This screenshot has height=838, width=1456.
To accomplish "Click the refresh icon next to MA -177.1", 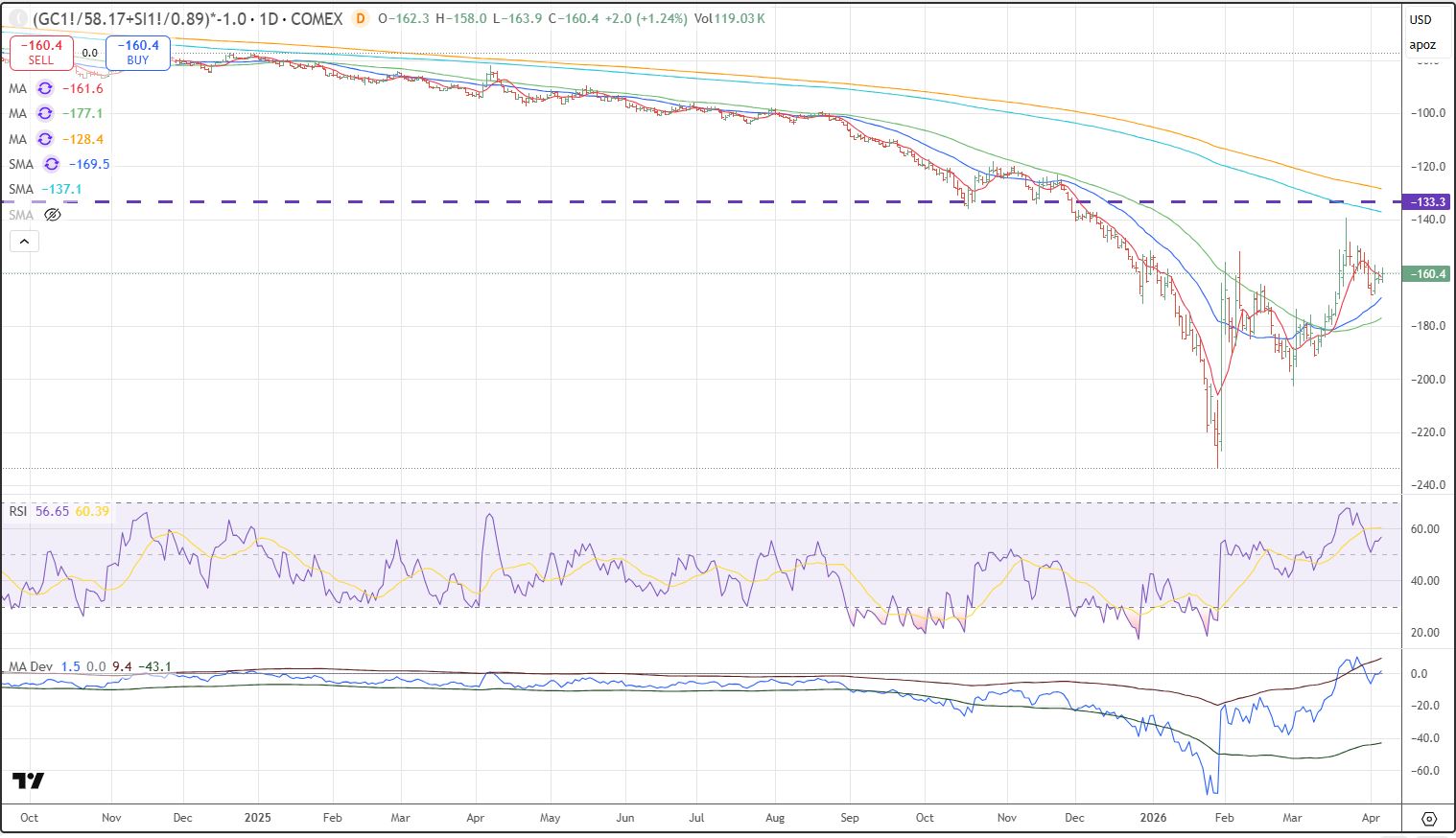I will pyautogui.click(x=44, y=113).
